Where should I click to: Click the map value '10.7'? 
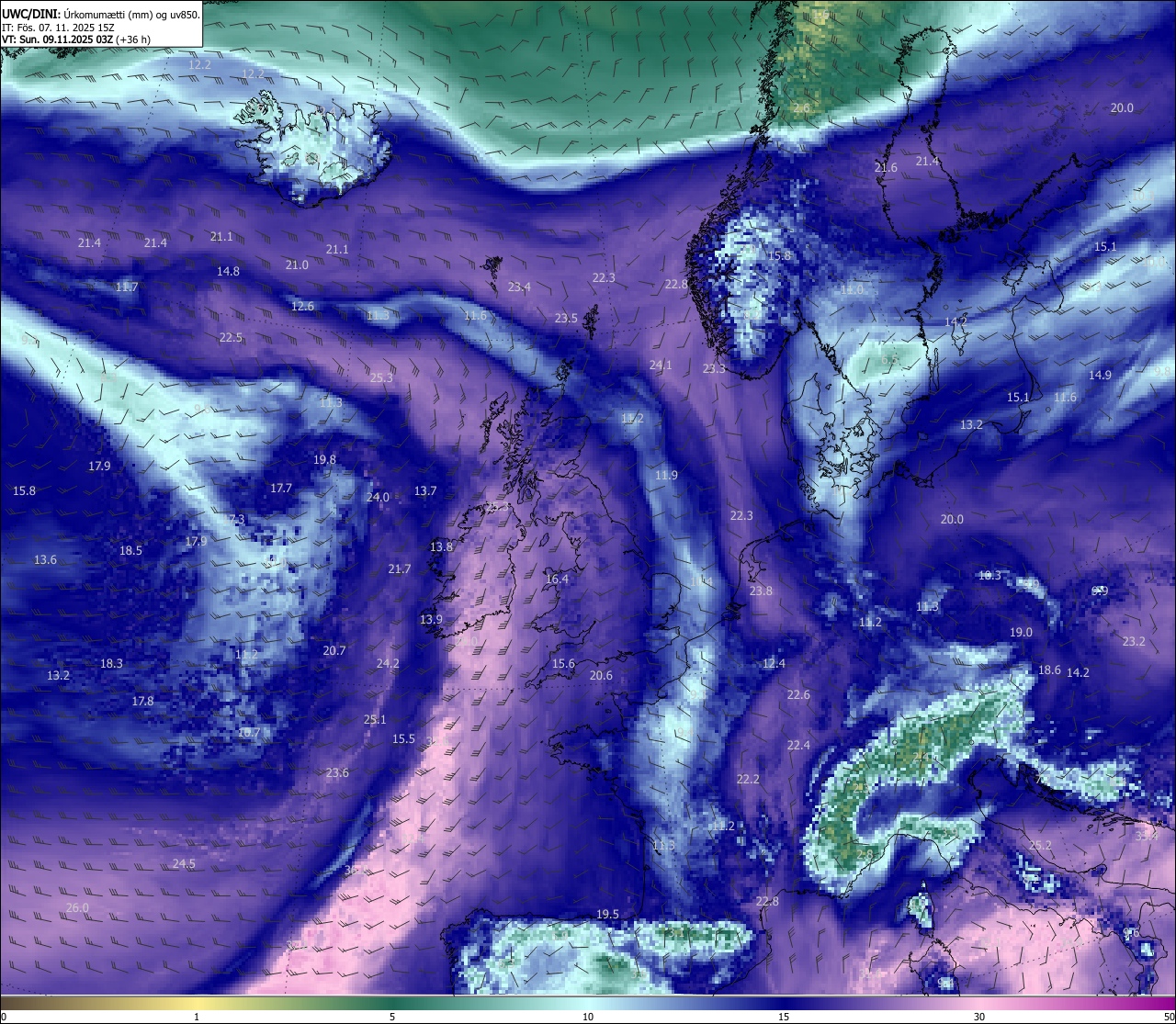coord(249,732)
